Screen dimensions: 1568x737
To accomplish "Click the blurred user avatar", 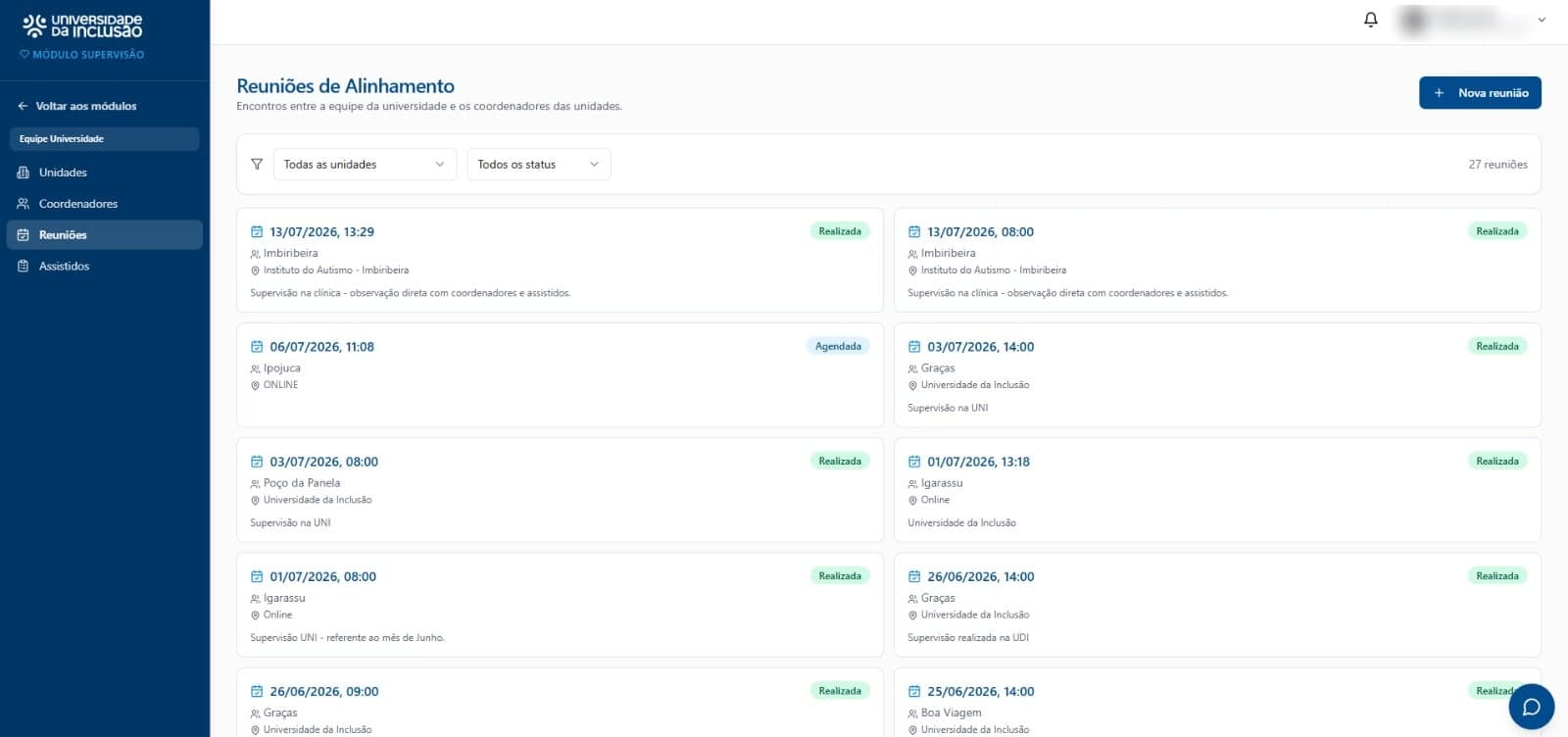I will pyautogui.click(x=1414, y=21).
